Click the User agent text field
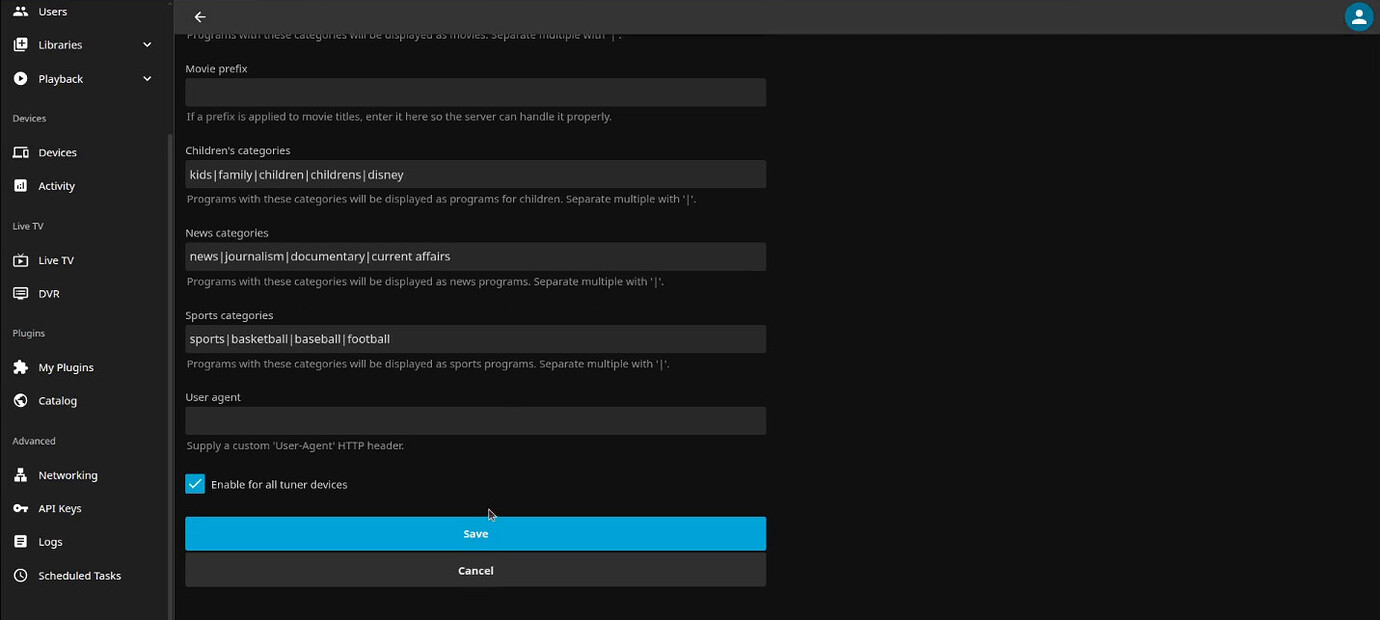This screenshot has height=620, width=1380. click(x=475, y=421)
